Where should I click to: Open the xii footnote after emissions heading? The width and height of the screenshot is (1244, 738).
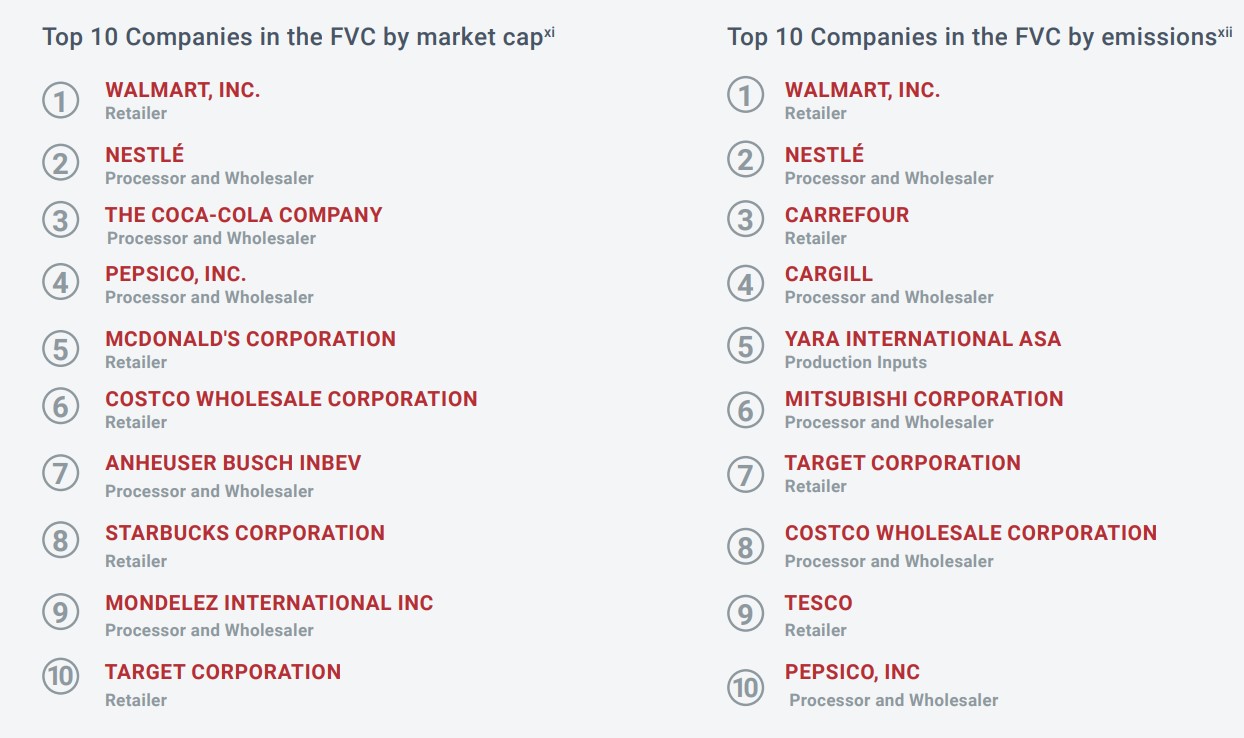pyautogui.click(x=1225, y=32)
